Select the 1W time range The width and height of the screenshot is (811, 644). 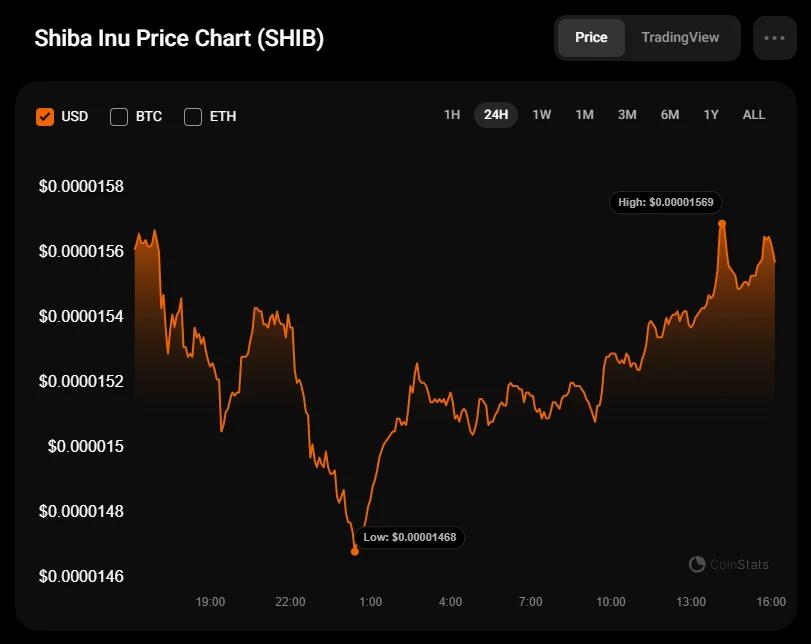coord(541,115)
